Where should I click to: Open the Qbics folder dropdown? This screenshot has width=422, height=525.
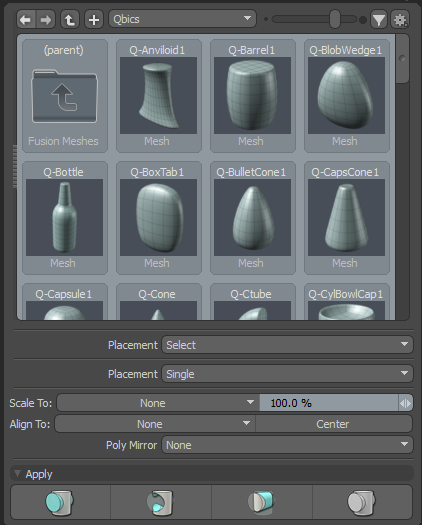[183, 19]
